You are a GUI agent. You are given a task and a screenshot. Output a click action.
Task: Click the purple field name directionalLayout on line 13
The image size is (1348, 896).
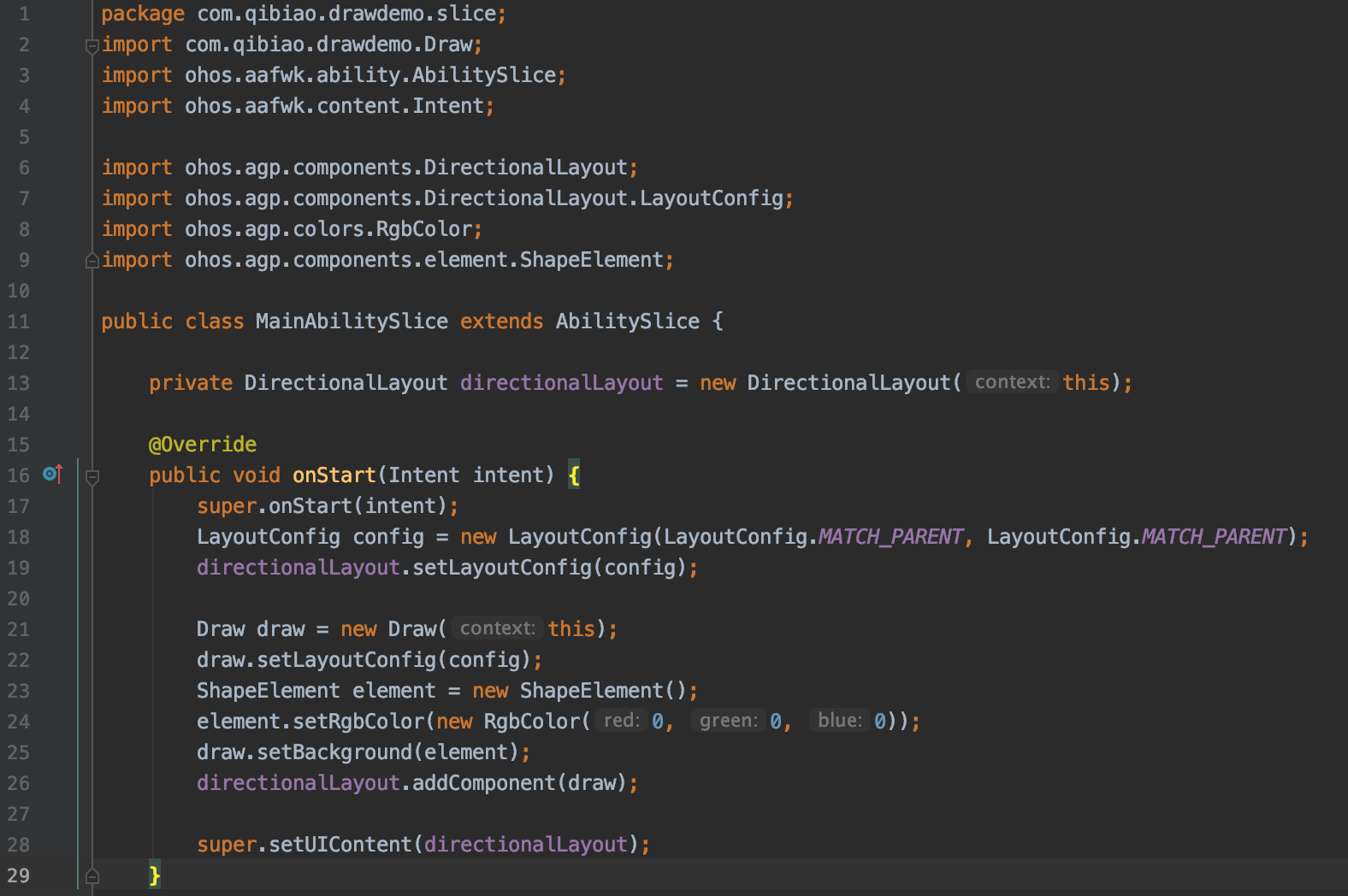pos(562,383)
